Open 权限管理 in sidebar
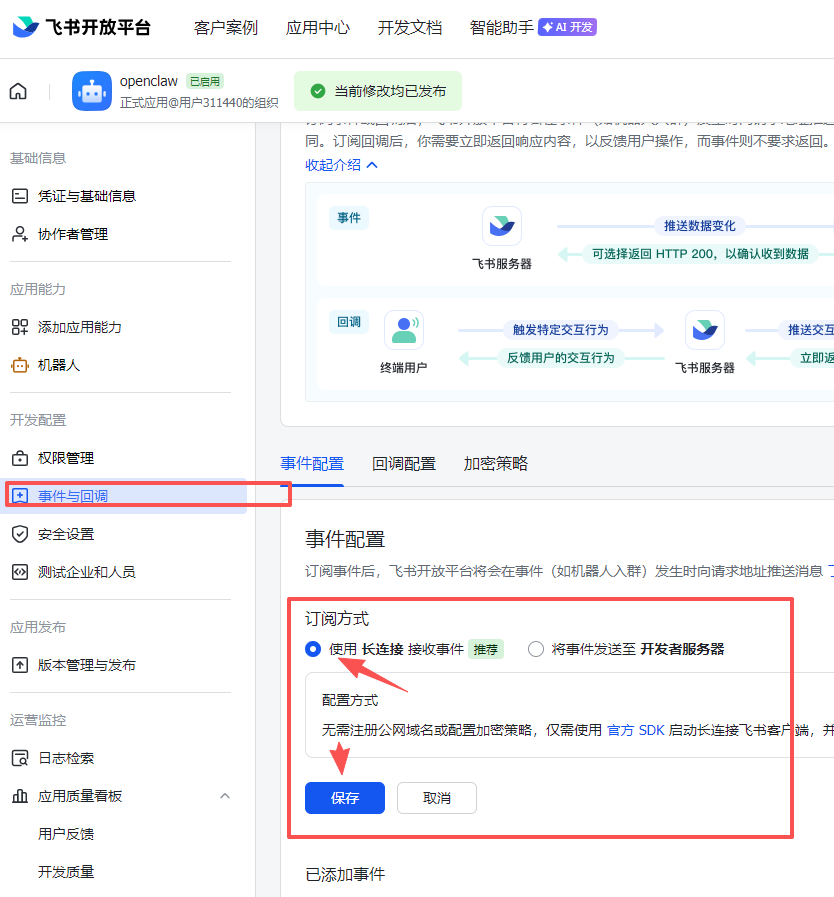 pos(65,458)
